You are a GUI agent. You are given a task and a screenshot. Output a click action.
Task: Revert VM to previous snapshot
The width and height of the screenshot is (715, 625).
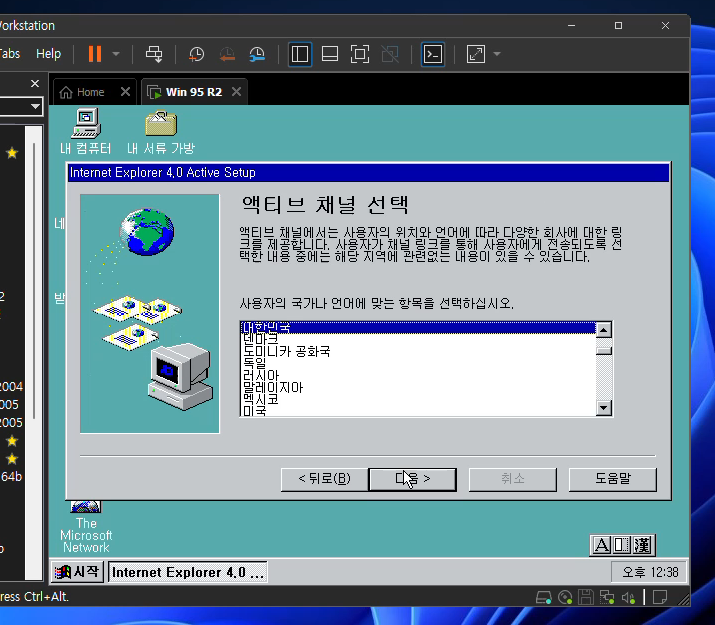(x=227, y=54)
